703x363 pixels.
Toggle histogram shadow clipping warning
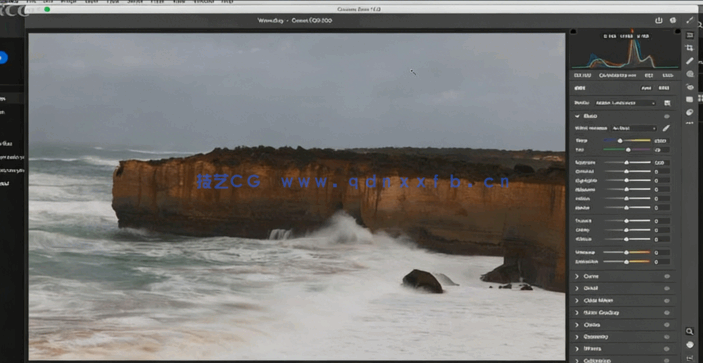[573, 32]
